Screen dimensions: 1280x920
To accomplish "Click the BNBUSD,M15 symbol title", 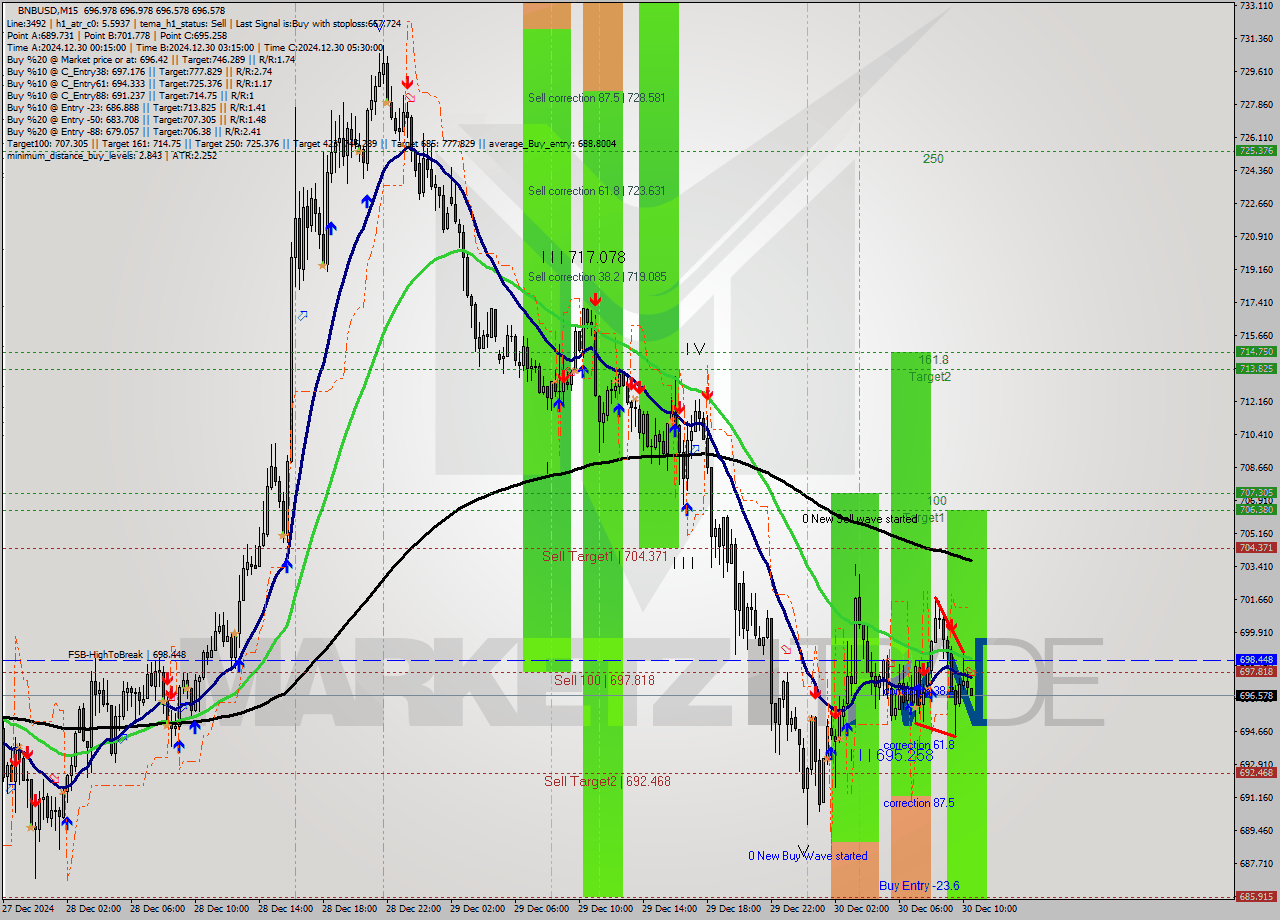I will tap(49, 10).
